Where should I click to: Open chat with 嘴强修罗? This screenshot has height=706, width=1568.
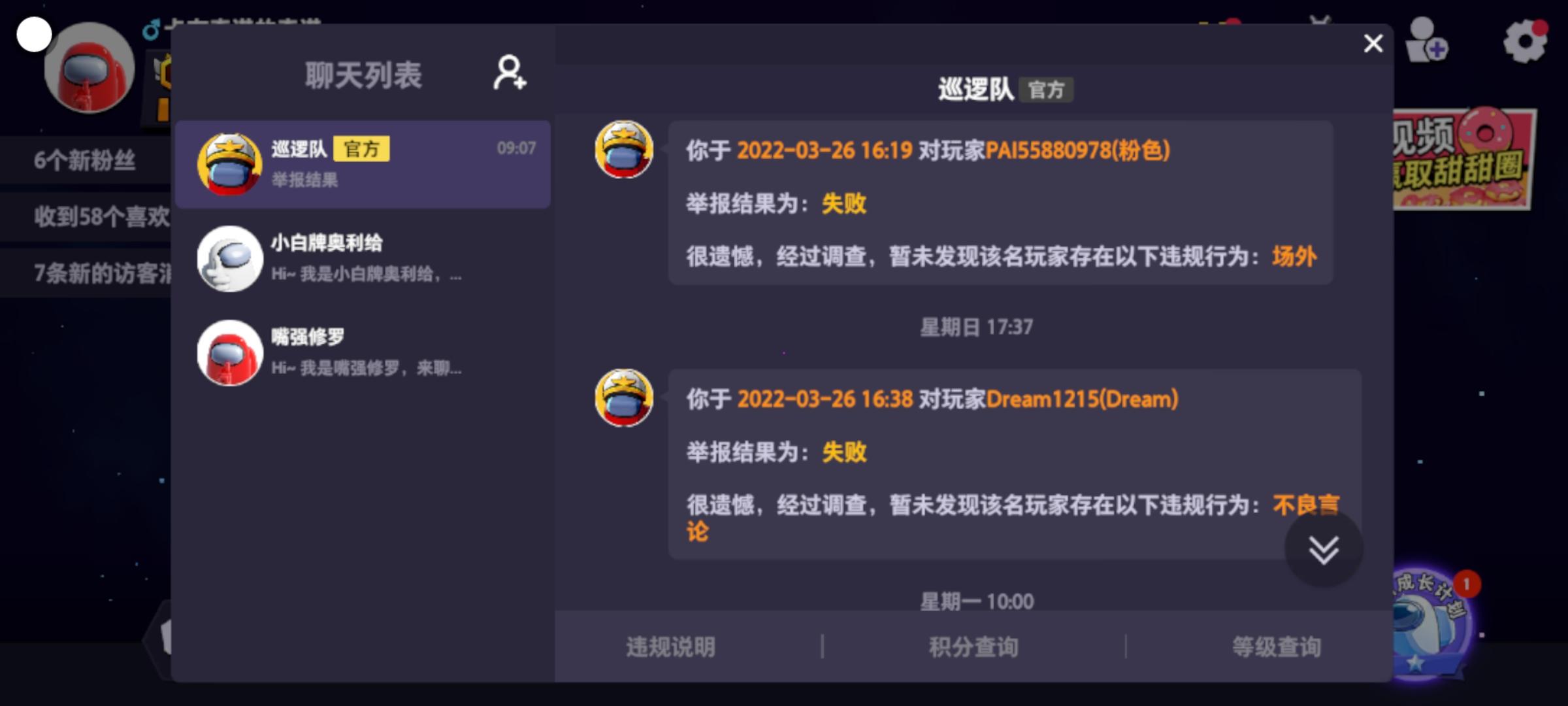coord(363,353)
